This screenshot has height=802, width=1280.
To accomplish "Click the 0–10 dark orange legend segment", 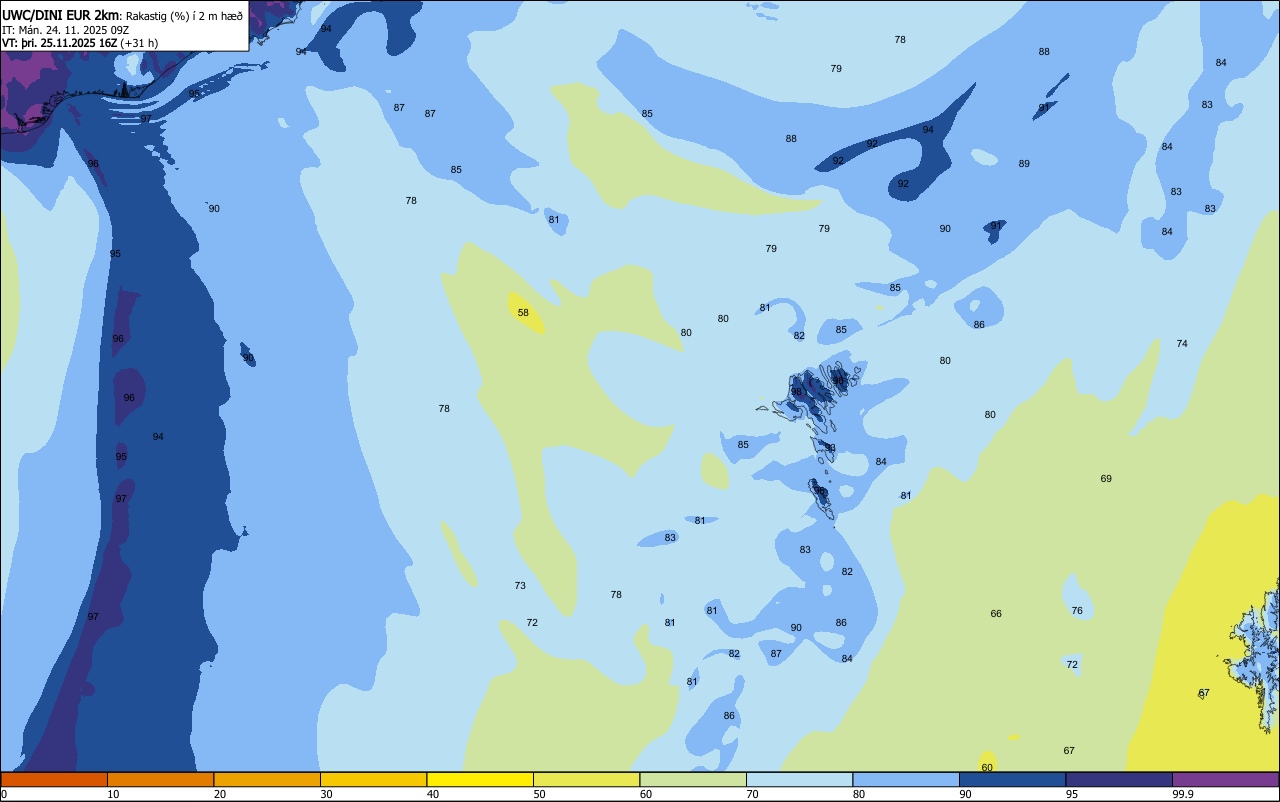I will click(x=54, y=779).
